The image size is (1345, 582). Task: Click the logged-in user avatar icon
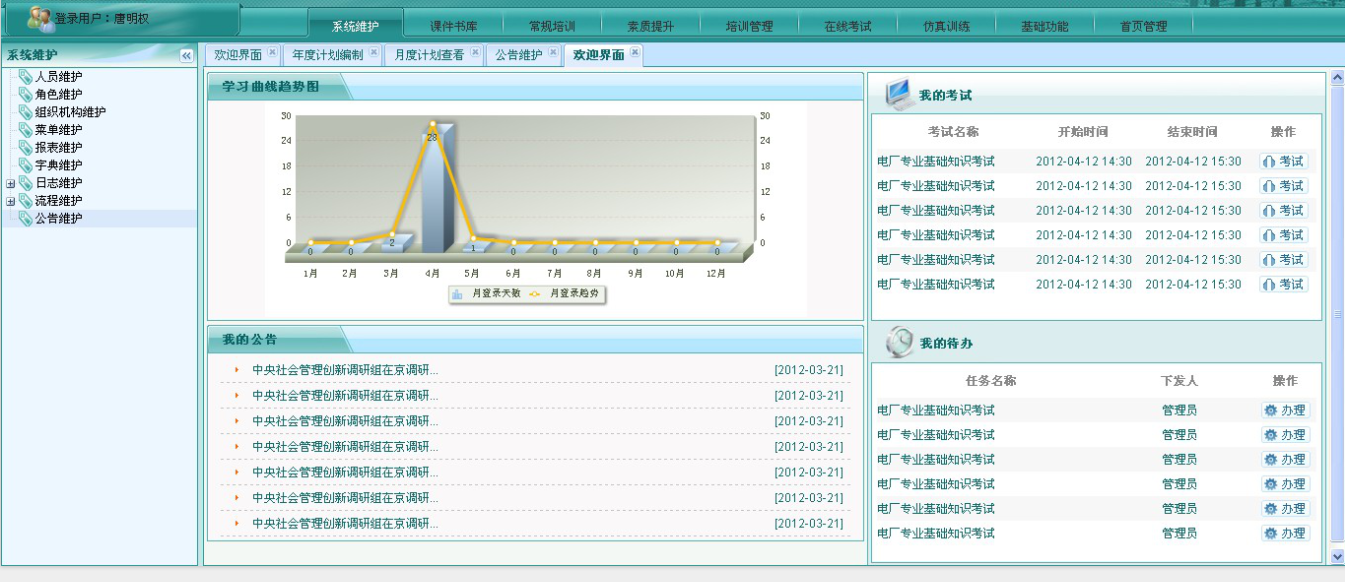[x=39, y=18]
